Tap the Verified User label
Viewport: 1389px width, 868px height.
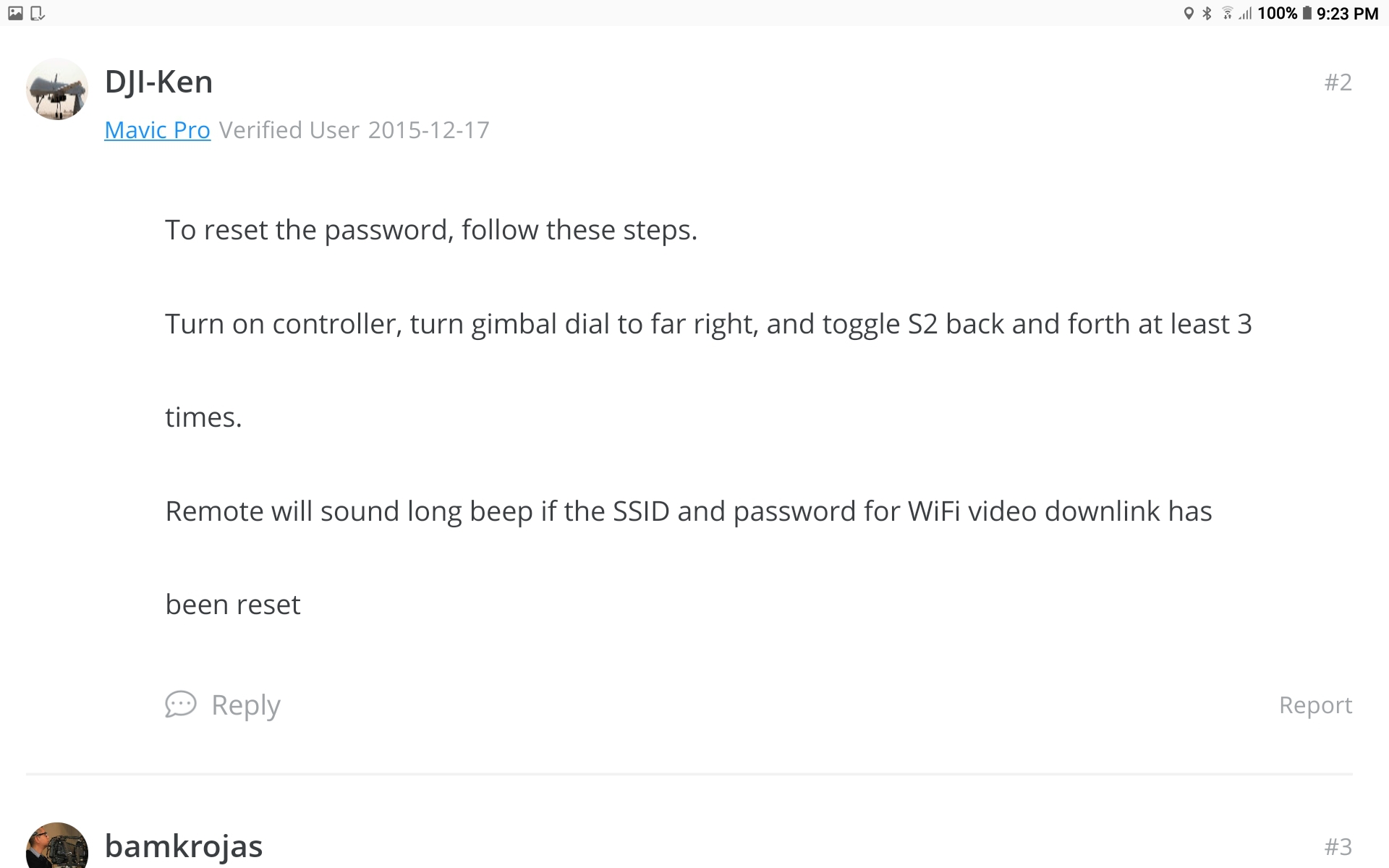[289, 130]
